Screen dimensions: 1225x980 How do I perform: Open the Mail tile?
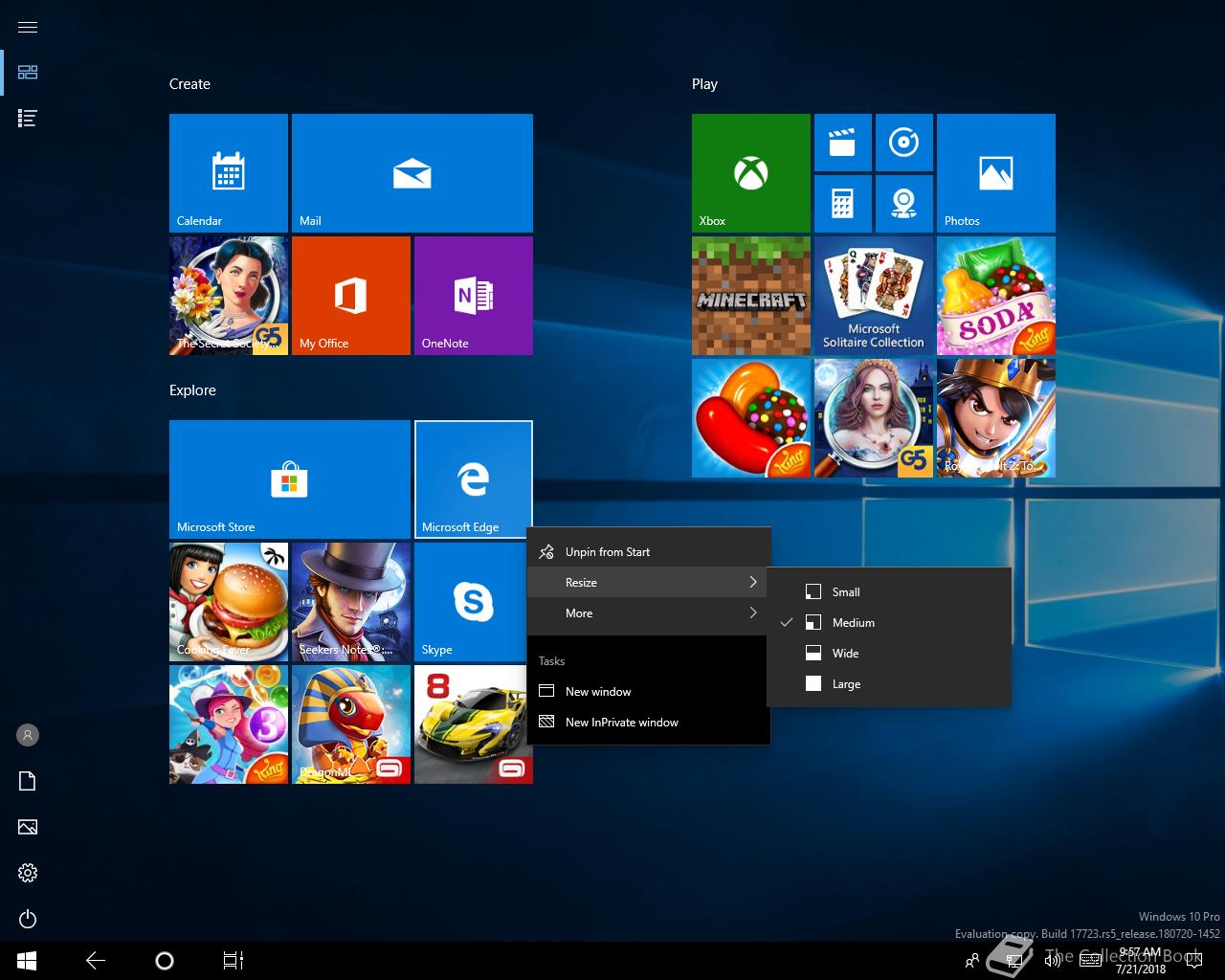tap(412, 173)
